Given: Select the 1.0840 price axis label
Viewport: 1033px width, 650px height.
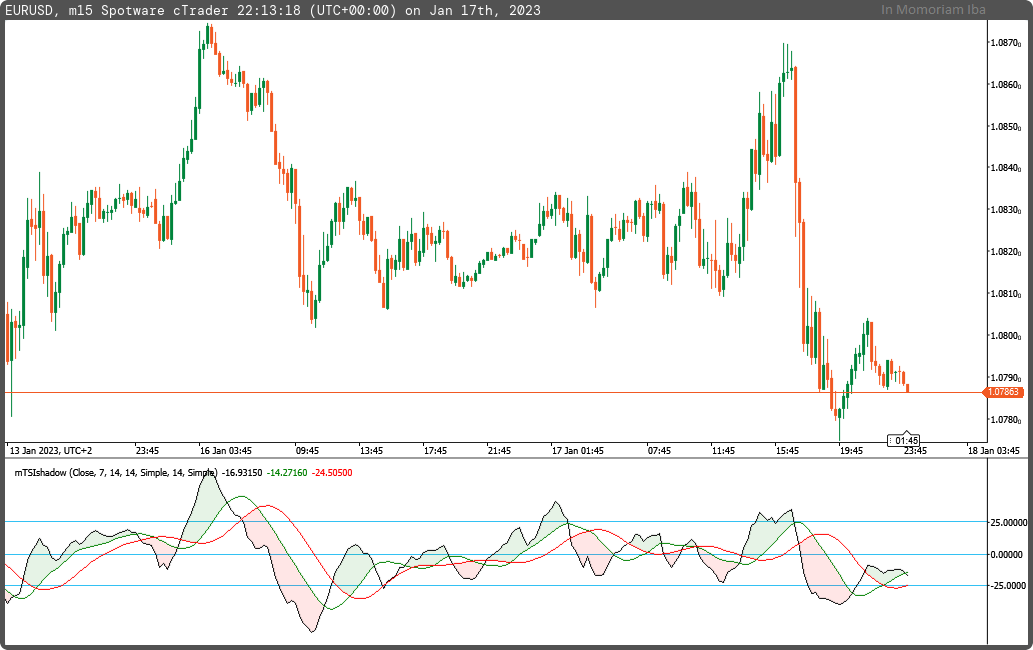Looking at the screenshot, I should (1005, 168).
